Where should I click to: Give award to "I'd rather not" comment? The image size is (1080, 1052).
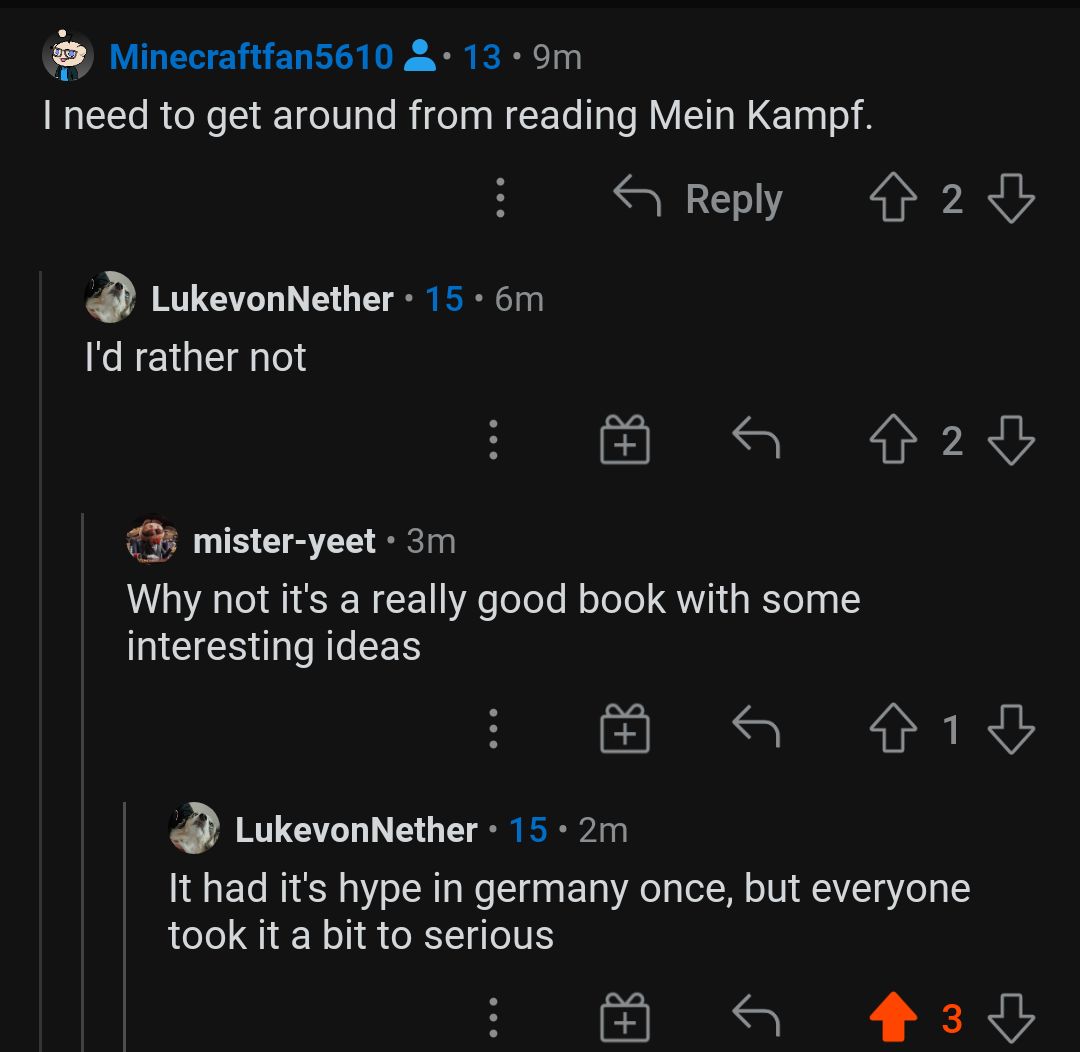pyautogui.click(x=625, y=440)
